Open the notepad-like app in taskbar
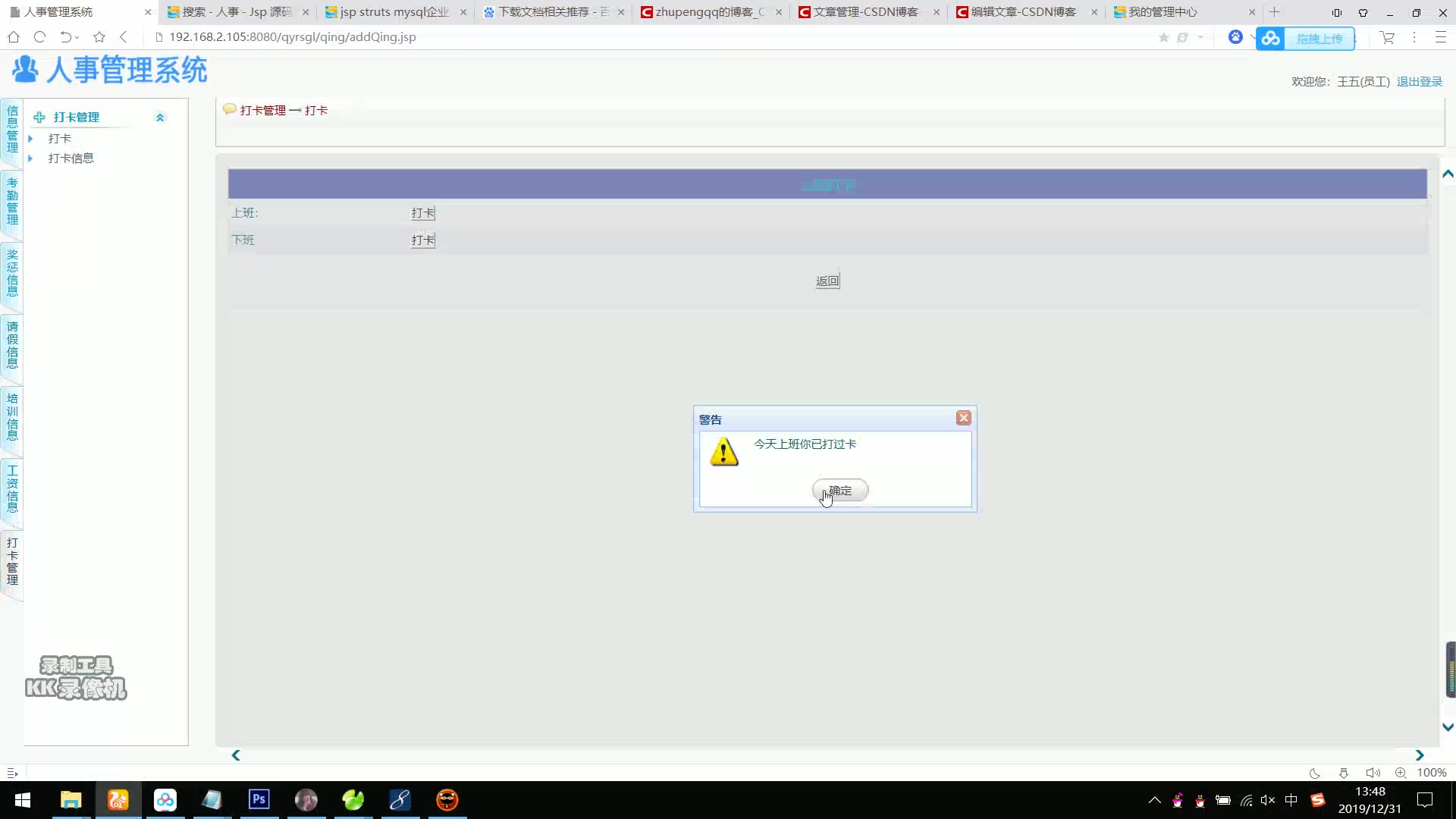The image size is (1456, 819). point(212,800)
